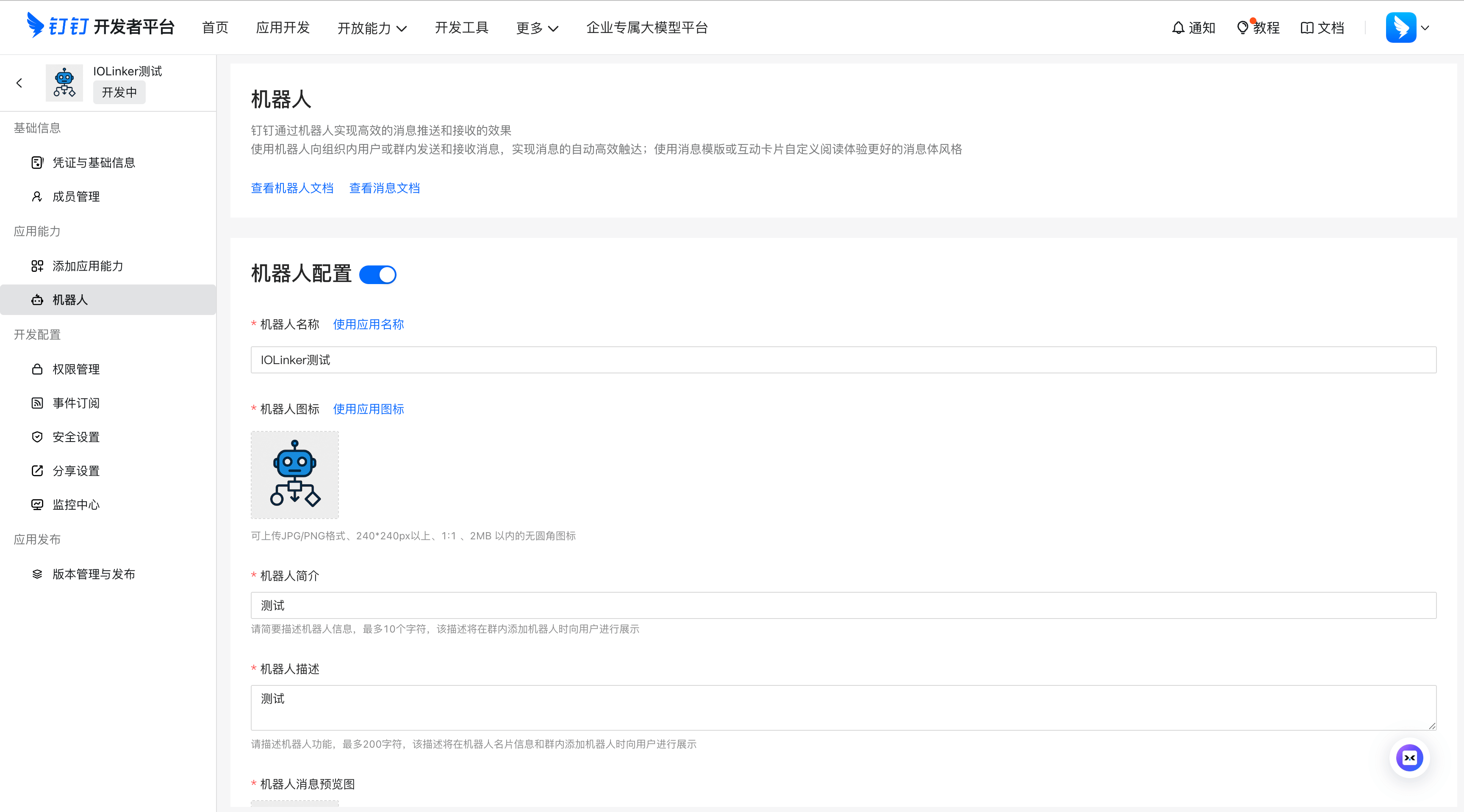The height and width of the screenshot is (812, 1464).
Task: Open the 通知 notification bell
Action: coord(1193,27)
